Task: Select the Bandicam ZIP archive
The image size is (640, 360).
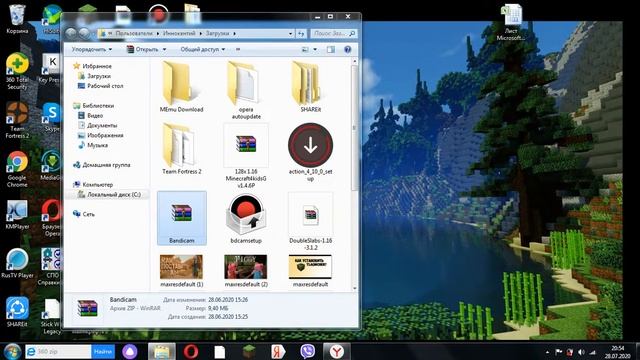Action: 182,218
